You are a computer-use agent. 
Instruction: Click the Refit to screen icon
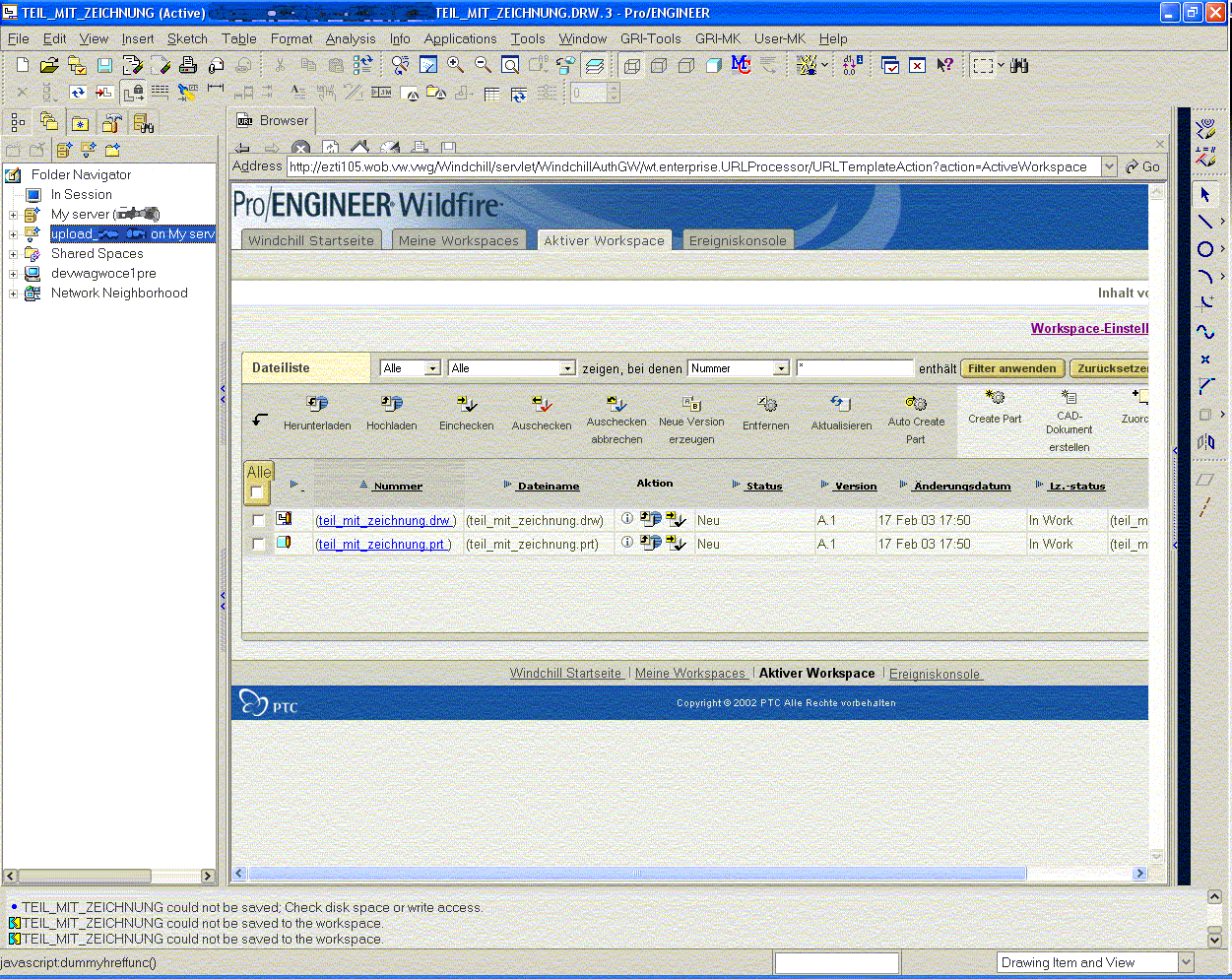[x=510, y=65]
